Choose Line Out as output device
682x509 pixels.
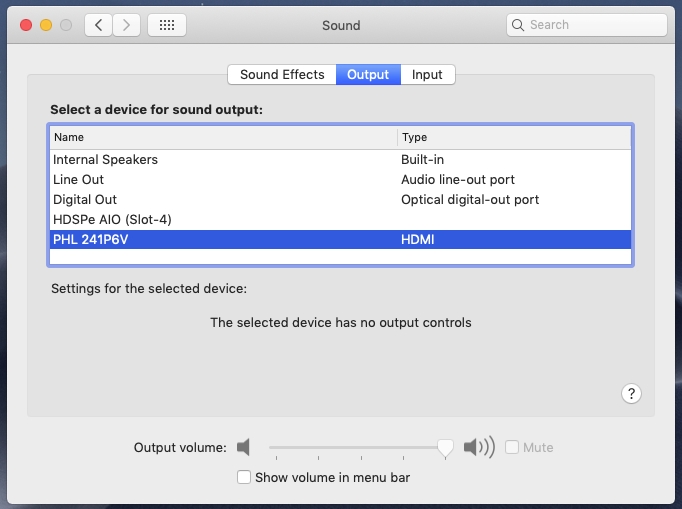pos(341,180)
